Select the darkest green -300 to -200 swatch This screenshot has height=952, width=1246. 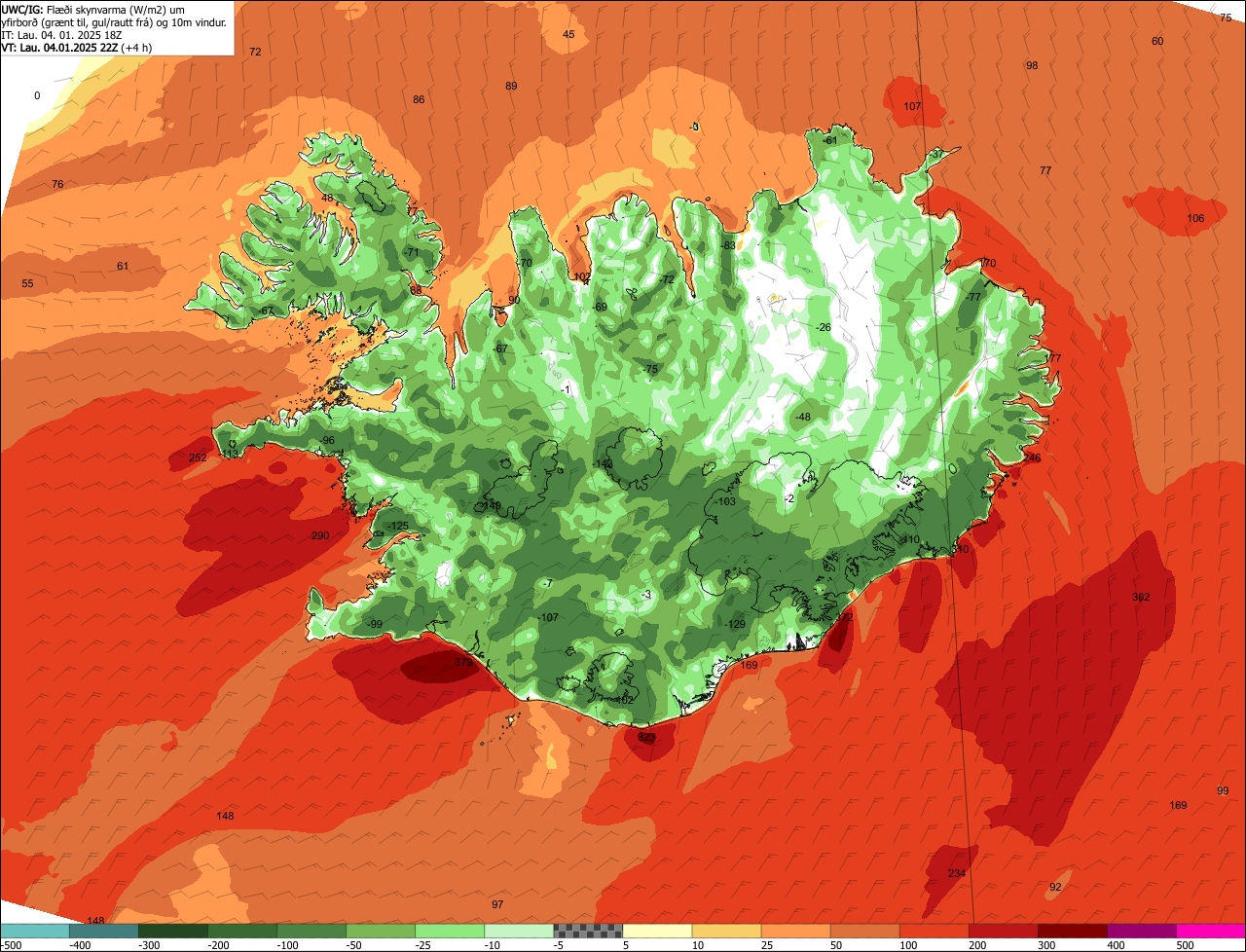coord(172,931)
